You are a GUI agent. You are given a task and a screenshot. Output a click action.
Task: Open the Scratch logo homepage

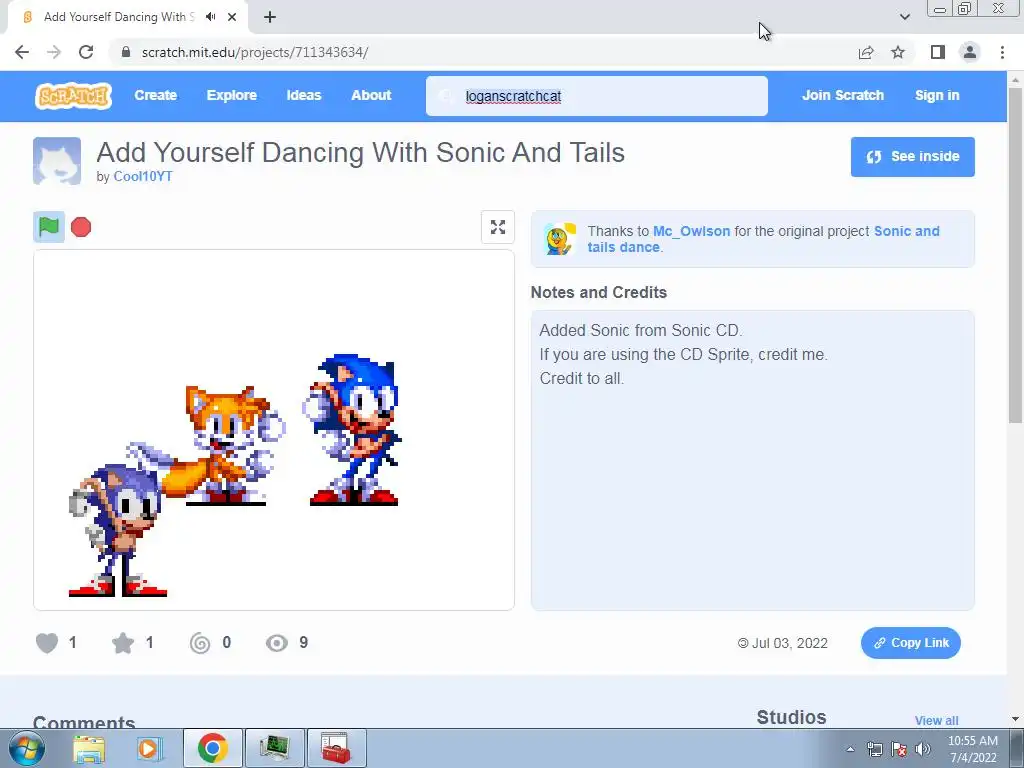pos(73,96)
